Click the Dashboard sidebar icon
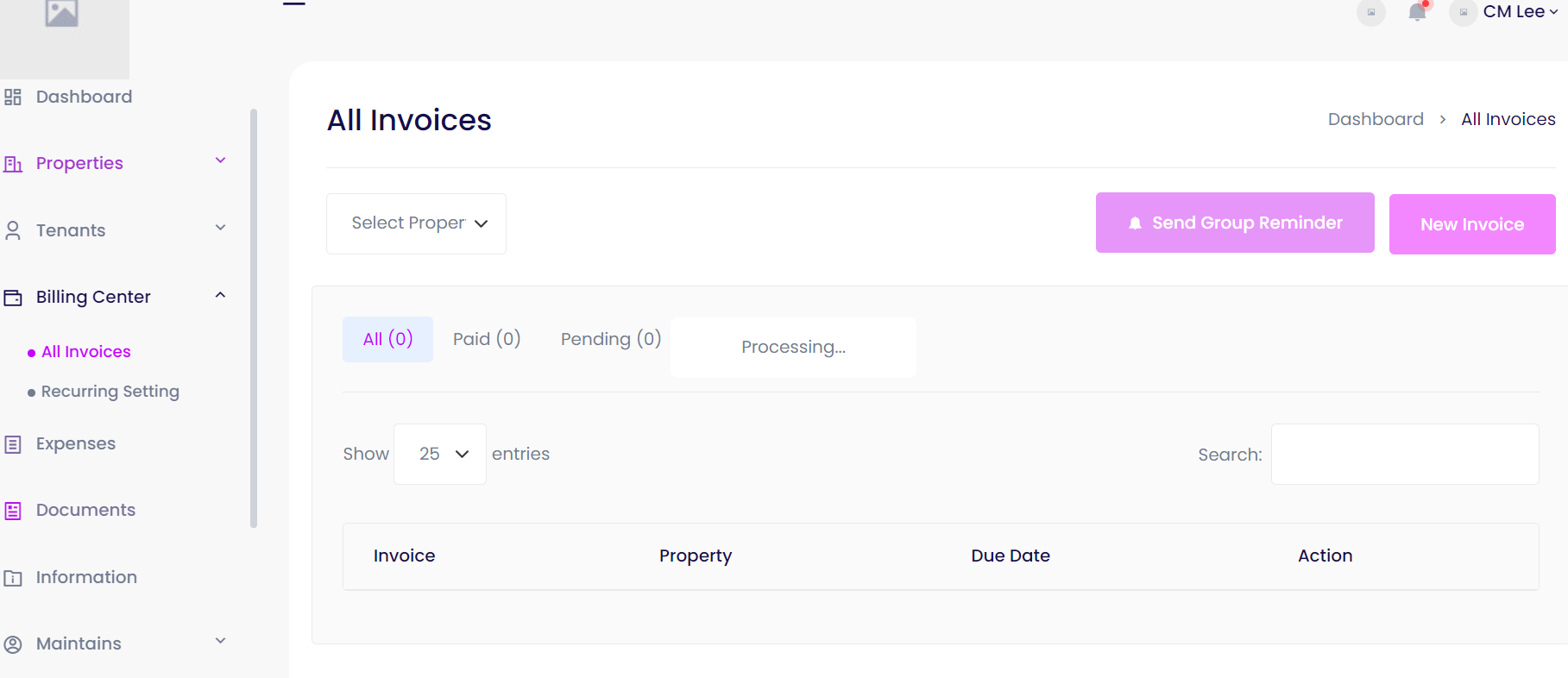Screen dimensions: 1568x678 click(x=13, y=97)
